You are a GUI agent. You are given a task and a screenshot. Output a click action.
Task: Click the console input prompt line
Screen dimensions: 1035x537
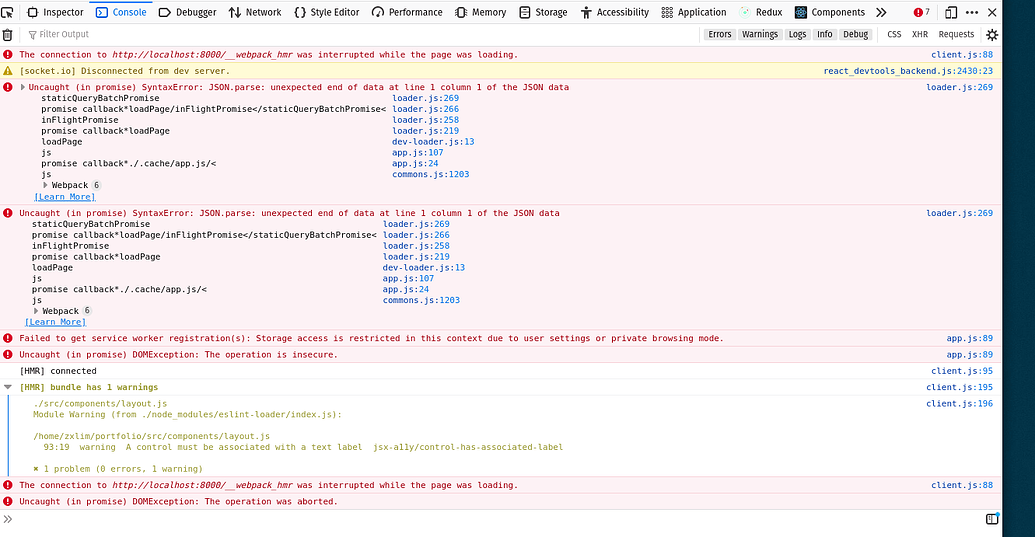point(495,519)
